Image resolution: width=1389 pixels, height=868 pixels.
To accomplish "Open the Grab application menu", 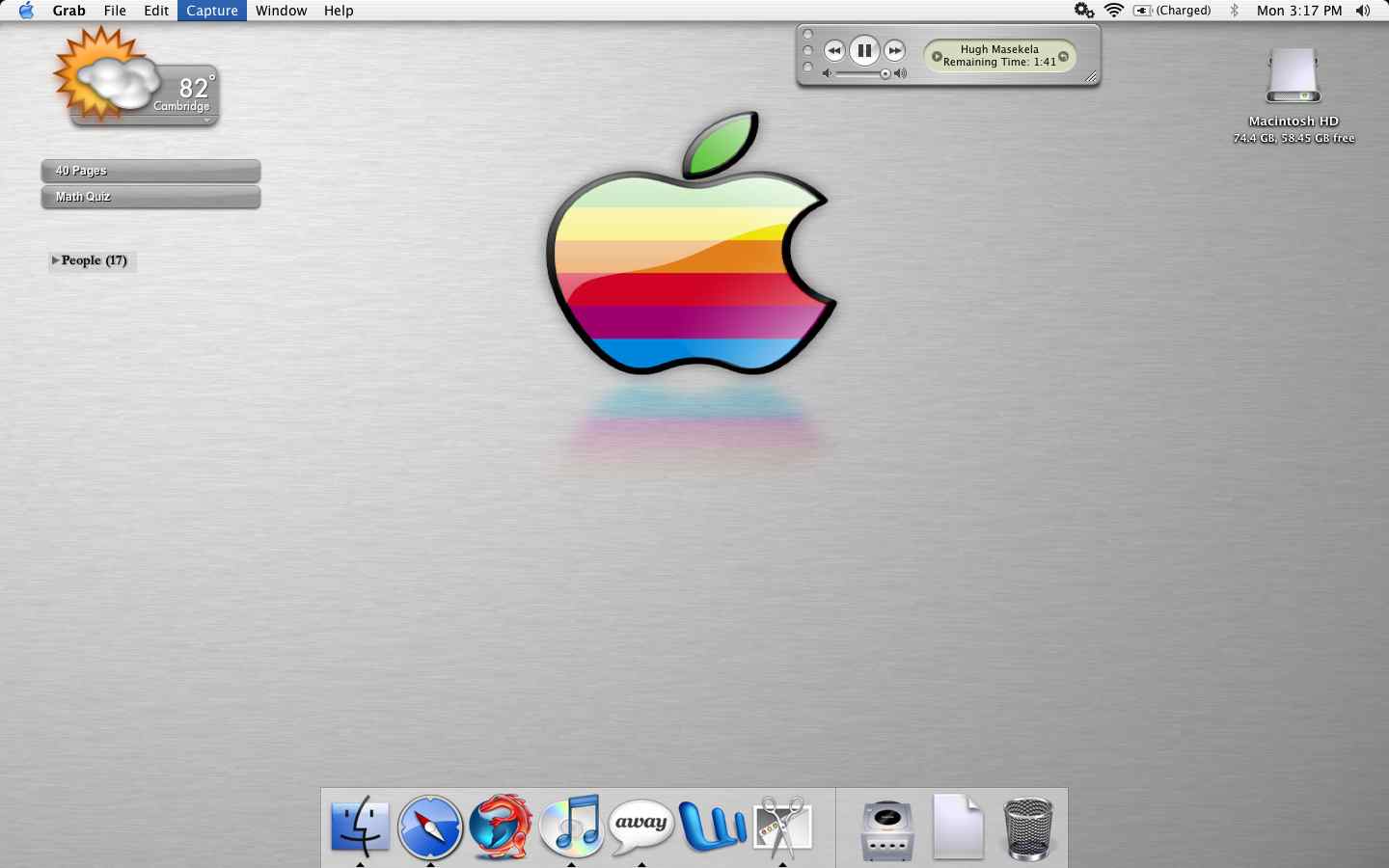I will point(68,11).
